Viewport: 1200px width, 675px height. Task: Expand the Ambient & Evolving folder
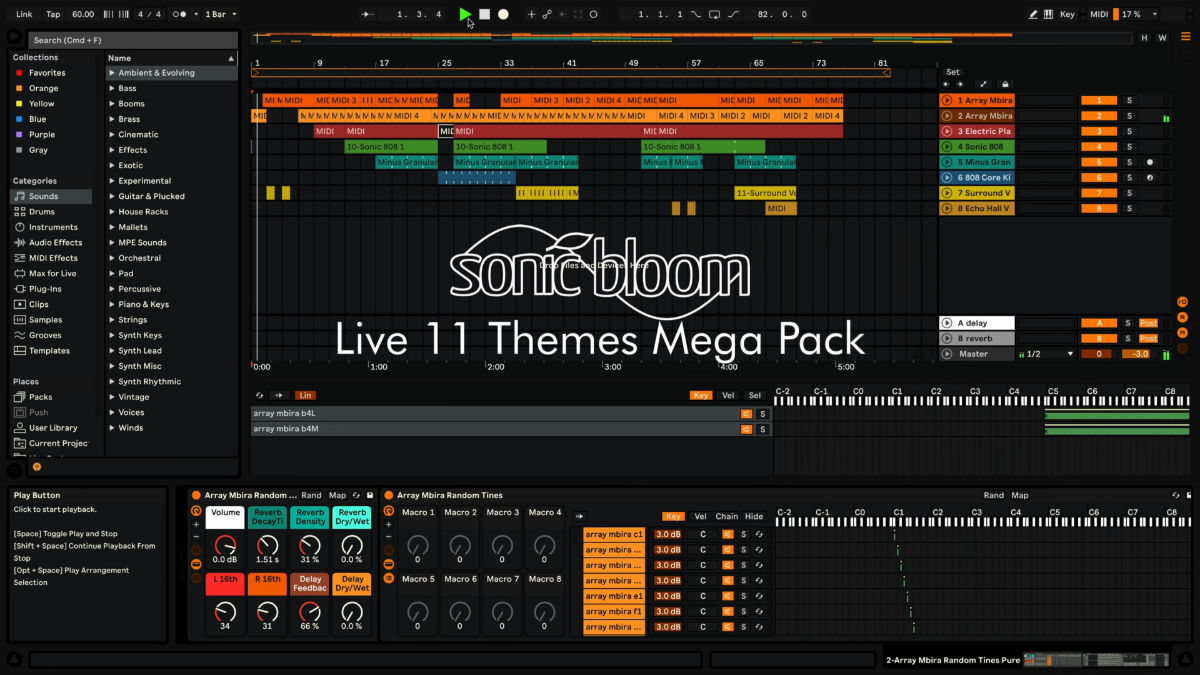[110, 72]
